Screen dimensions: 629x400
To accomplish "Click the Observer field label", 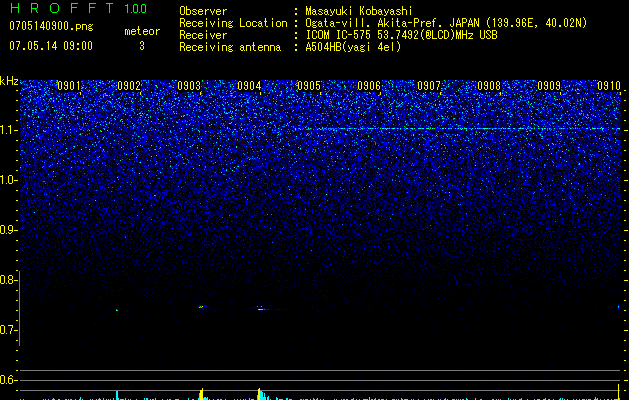I will [203, 11].
